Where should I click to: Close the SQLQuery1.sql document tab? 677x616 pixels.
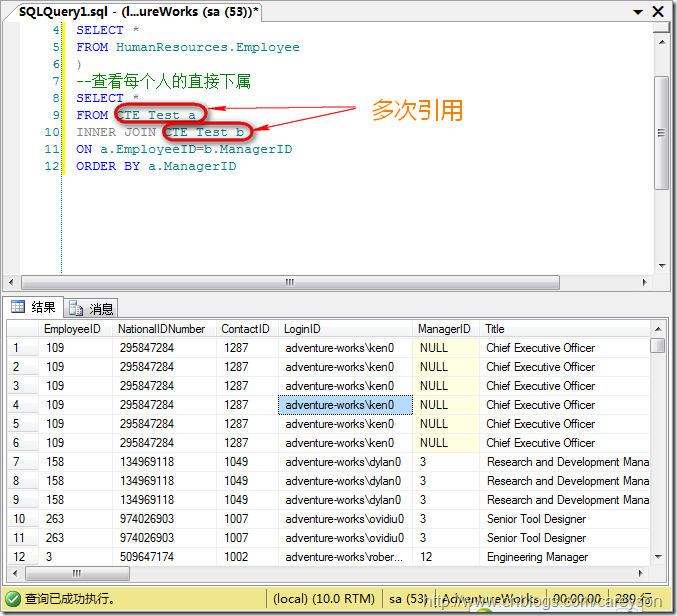click(x=658, y=12)
